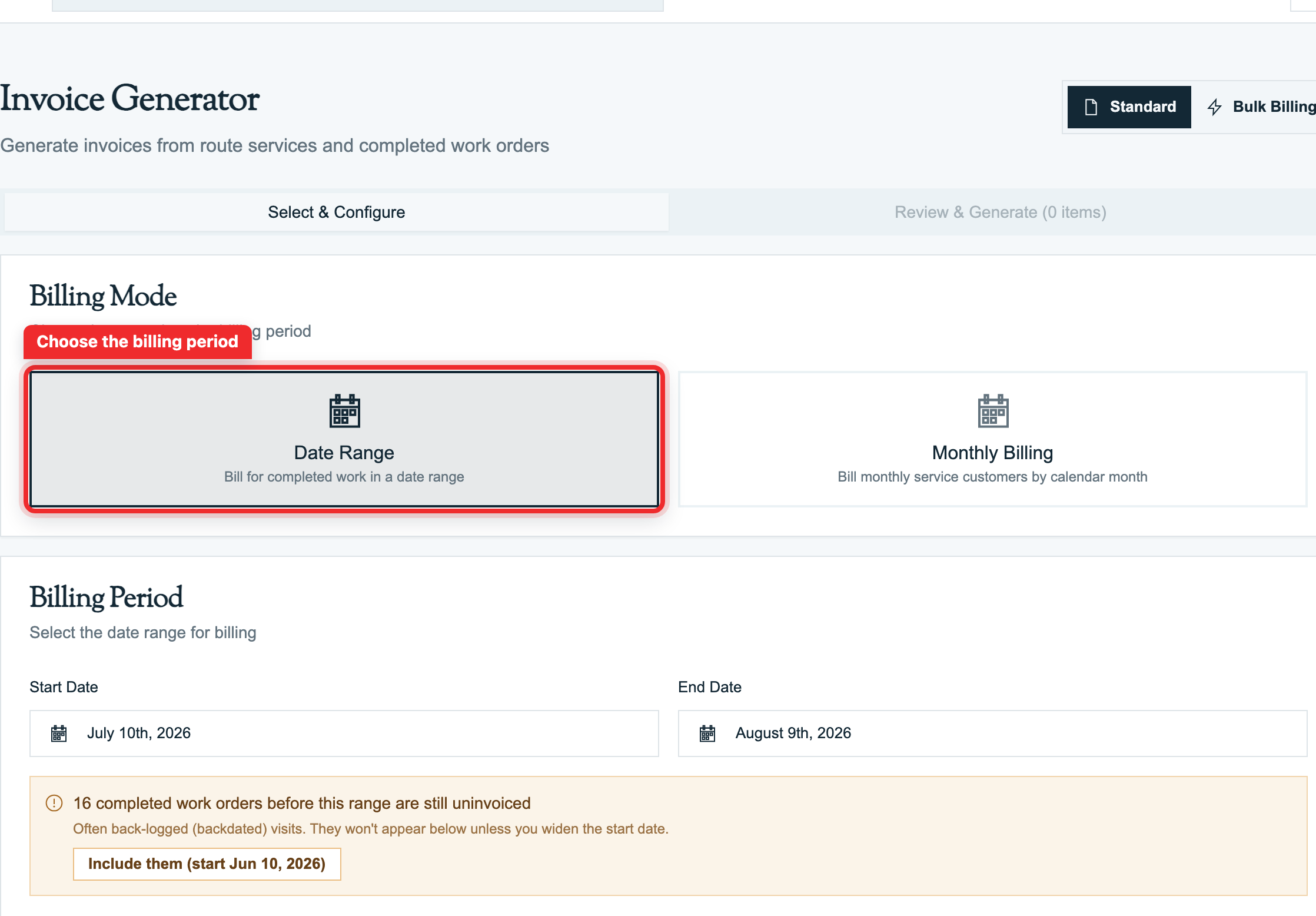The image size is (1316, 916).
Task: Click the warning icon in uninvoiced alert
Action: (54, 803)
